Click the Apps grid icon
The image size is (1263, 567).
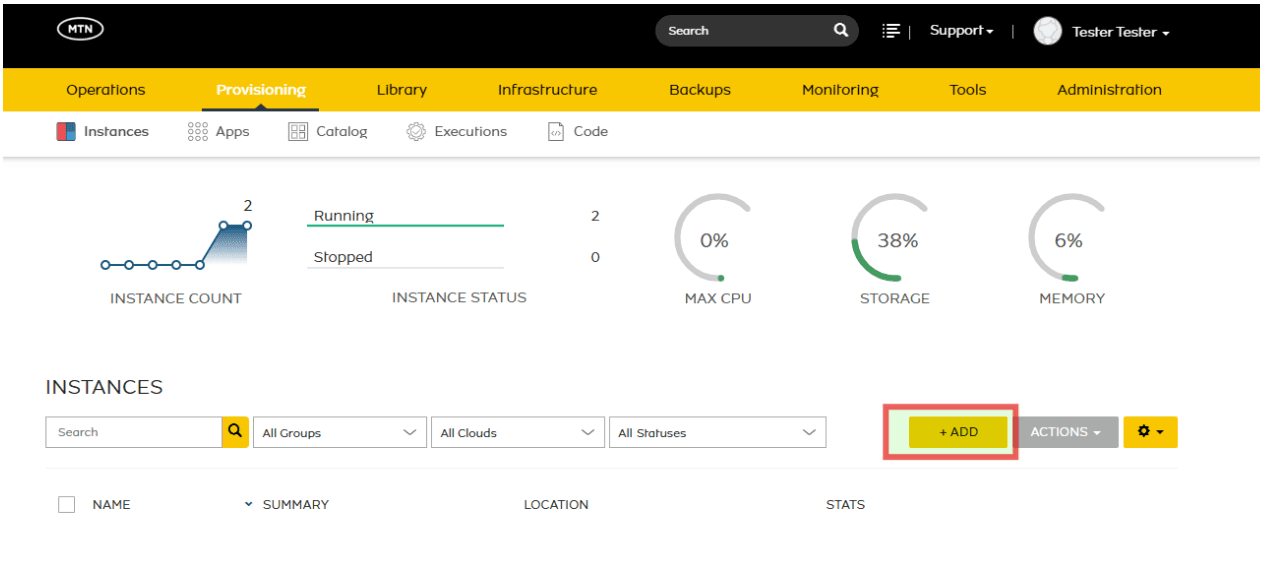(x=198, y=131)
